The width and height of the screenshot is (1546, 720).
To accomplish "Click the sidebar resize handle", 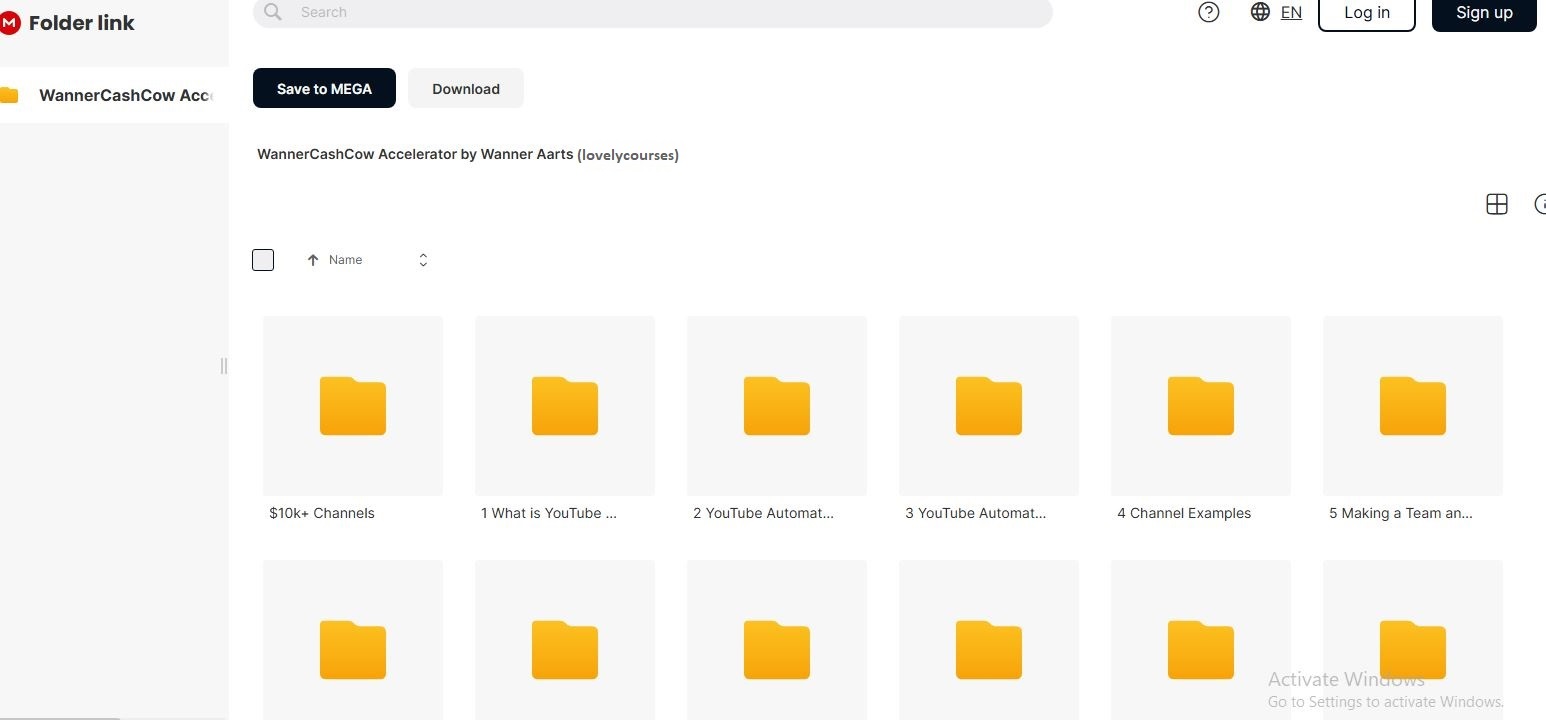I will point(224,366).
